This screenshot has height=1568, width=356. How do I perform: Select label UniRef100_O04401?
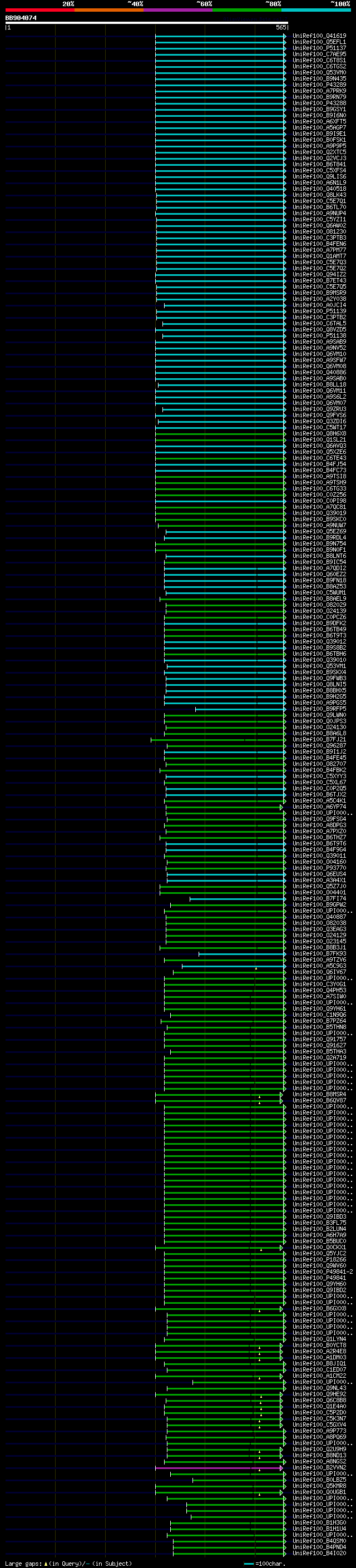[319, 892]
